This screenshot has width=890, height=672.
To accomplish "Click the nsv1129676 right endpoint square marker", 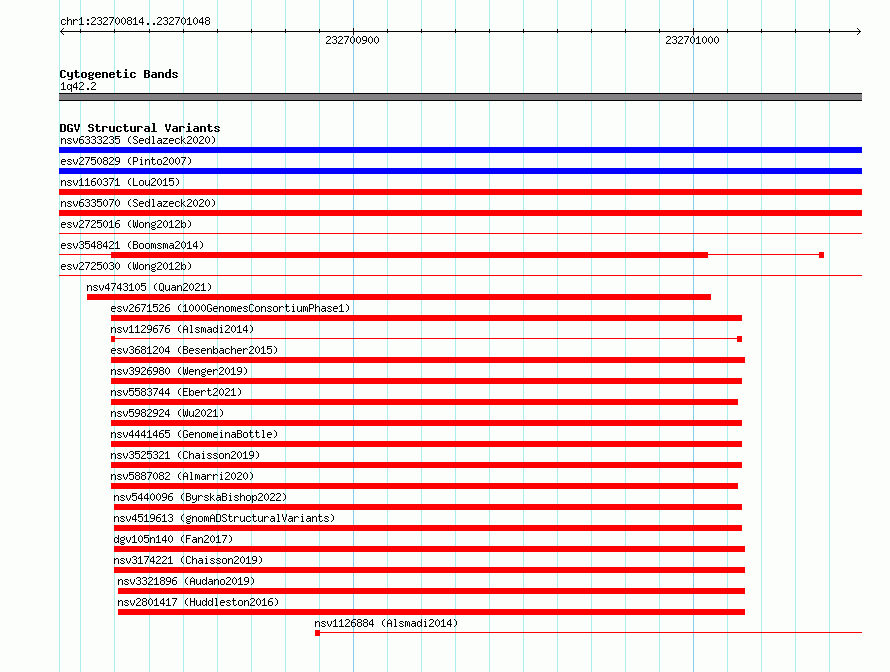I will coord(740,339).
